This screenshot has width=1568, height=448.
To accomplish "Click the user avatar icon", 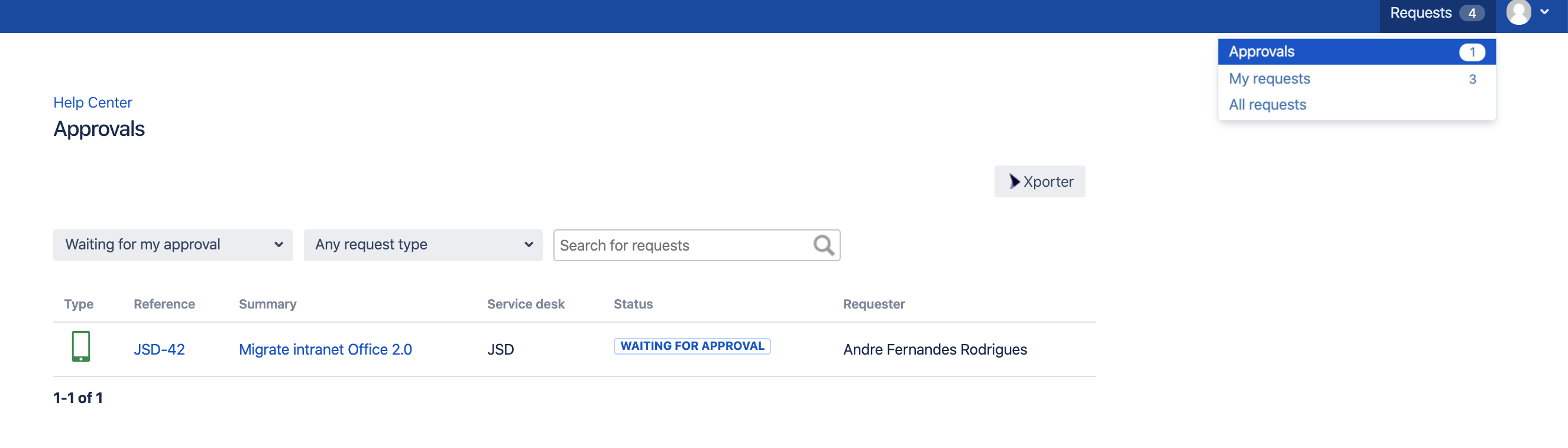I will point(1518,12).
